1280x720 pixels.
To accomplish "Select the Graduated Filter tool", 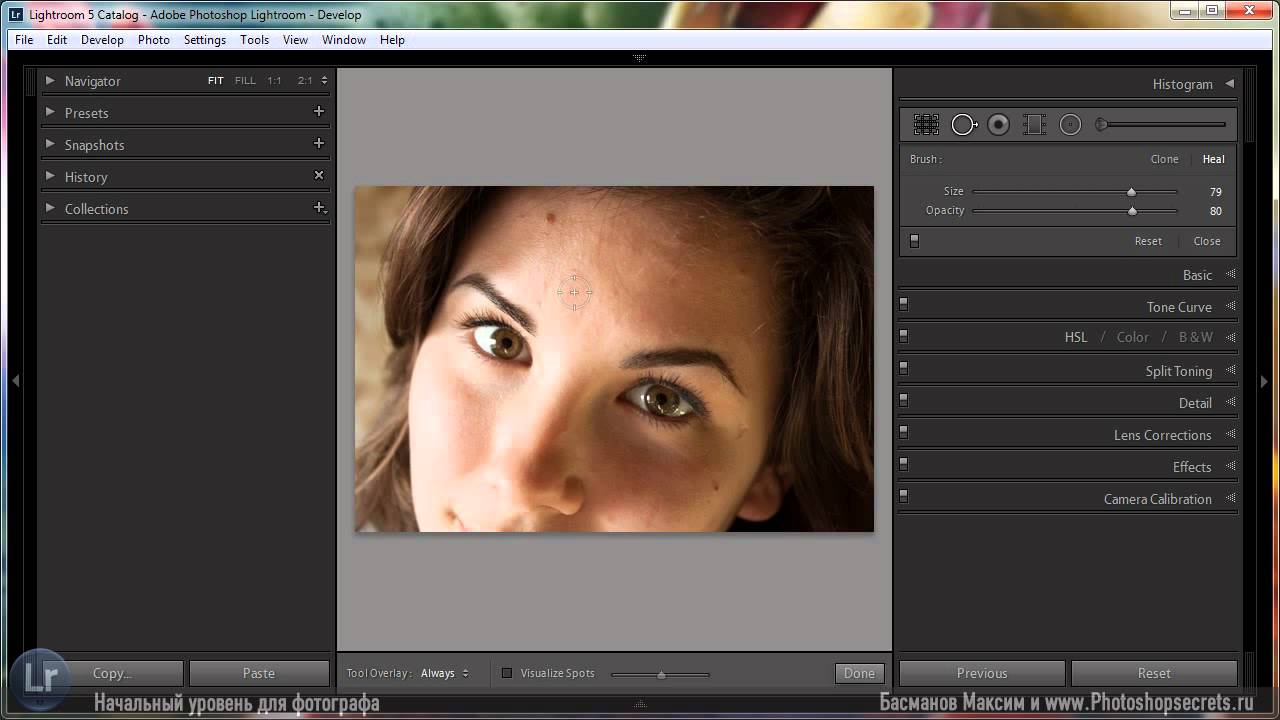I will tap(1034, 124).
